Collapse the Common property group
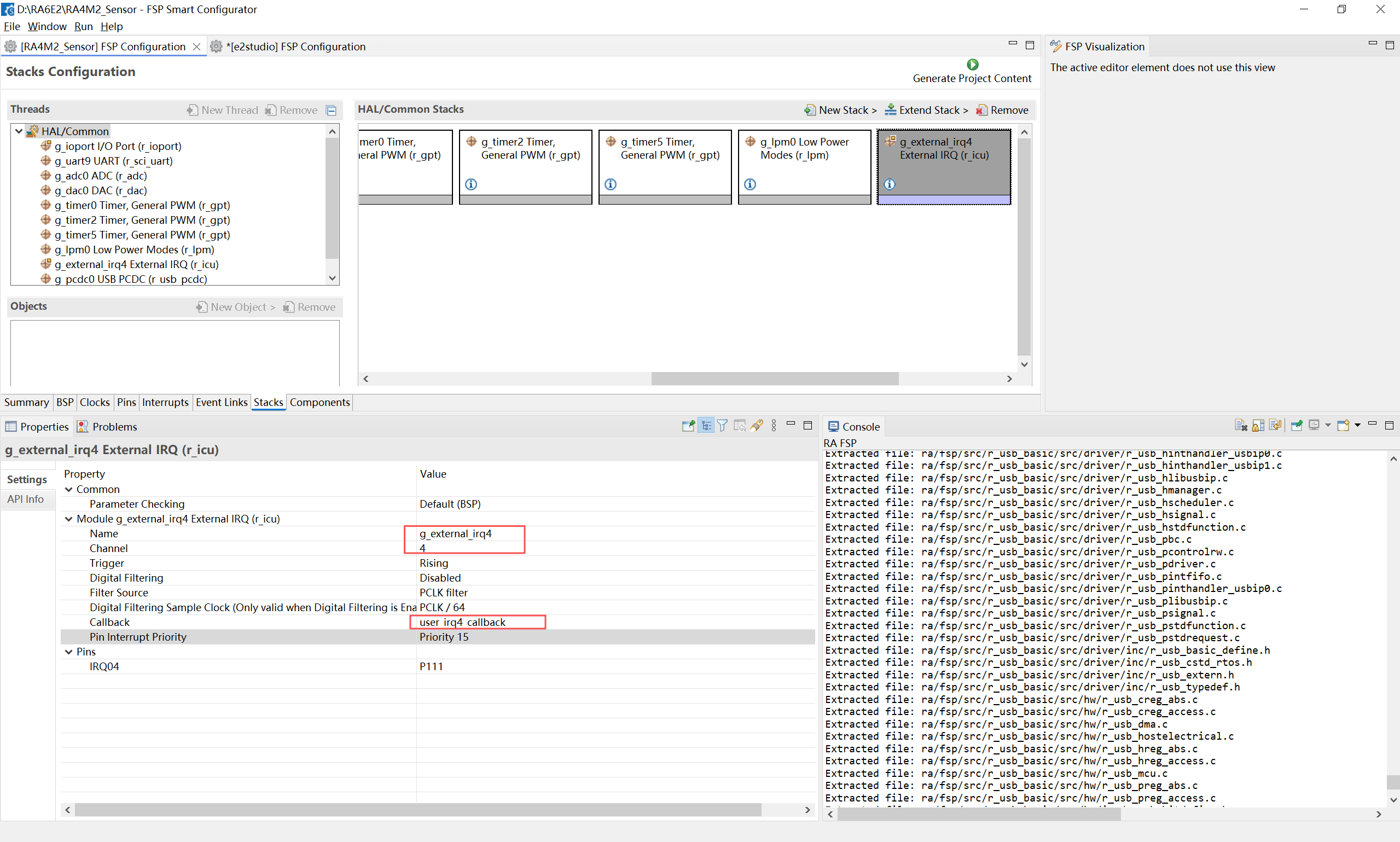Viewport: 1400px width, 842px height. click(x=68, y=489)
